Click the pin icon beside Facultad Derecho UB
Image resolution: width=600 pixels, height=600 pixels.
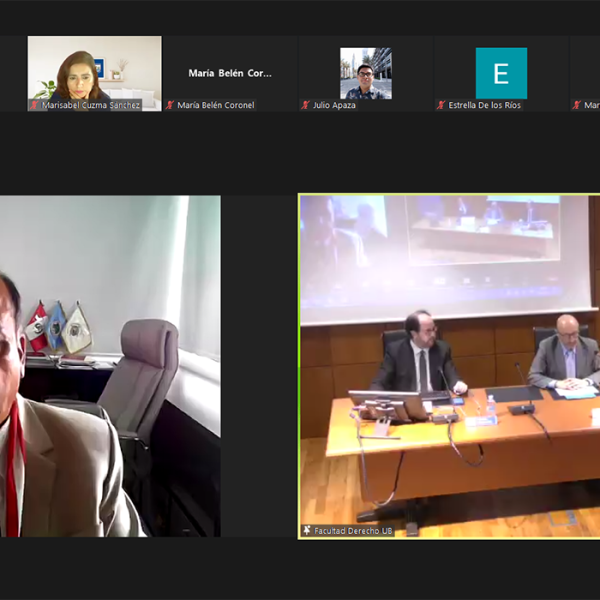[307, 530]
